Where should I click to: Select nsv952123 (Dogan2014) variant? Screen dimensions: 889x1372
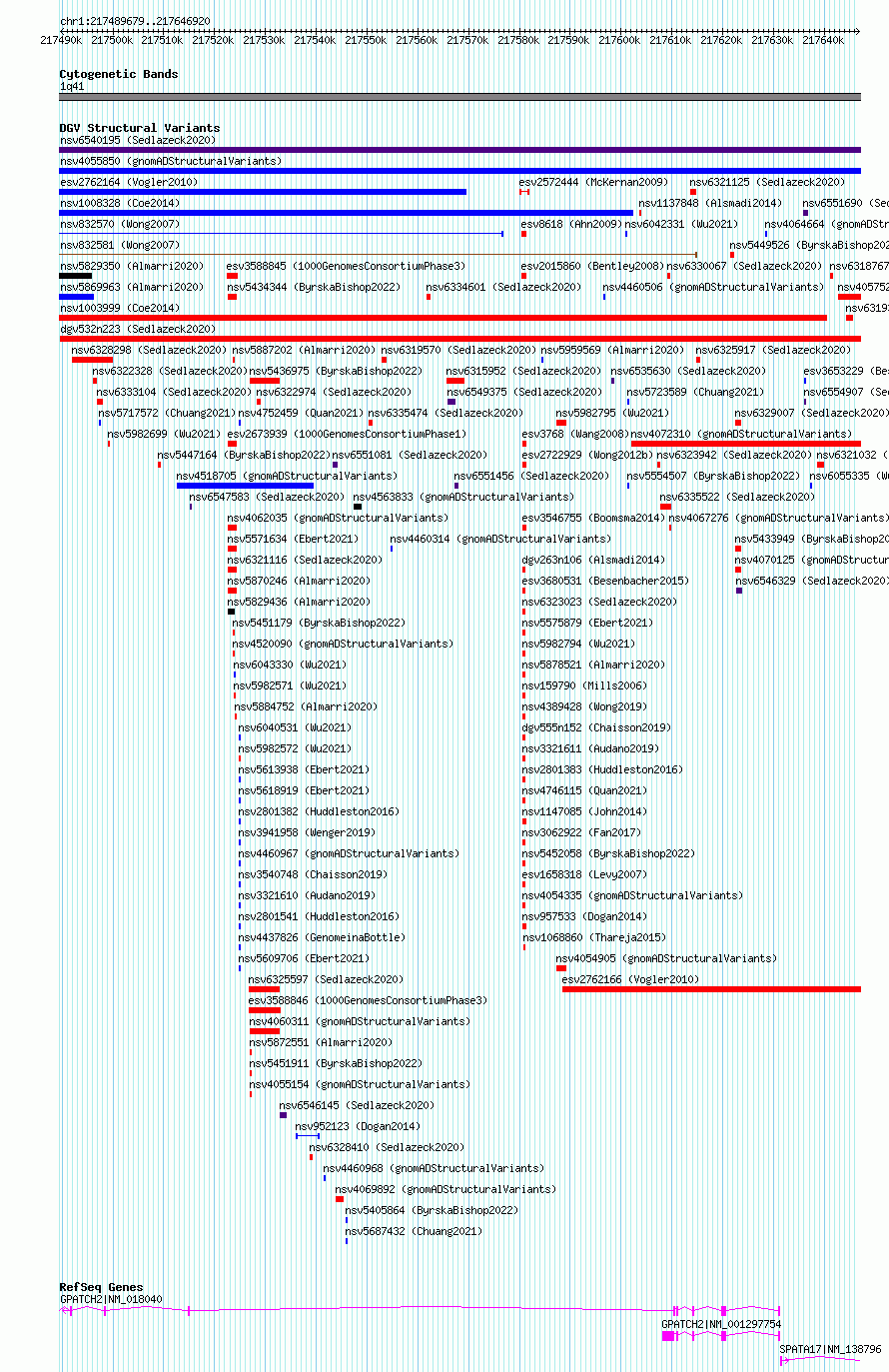coord(307,1136)
